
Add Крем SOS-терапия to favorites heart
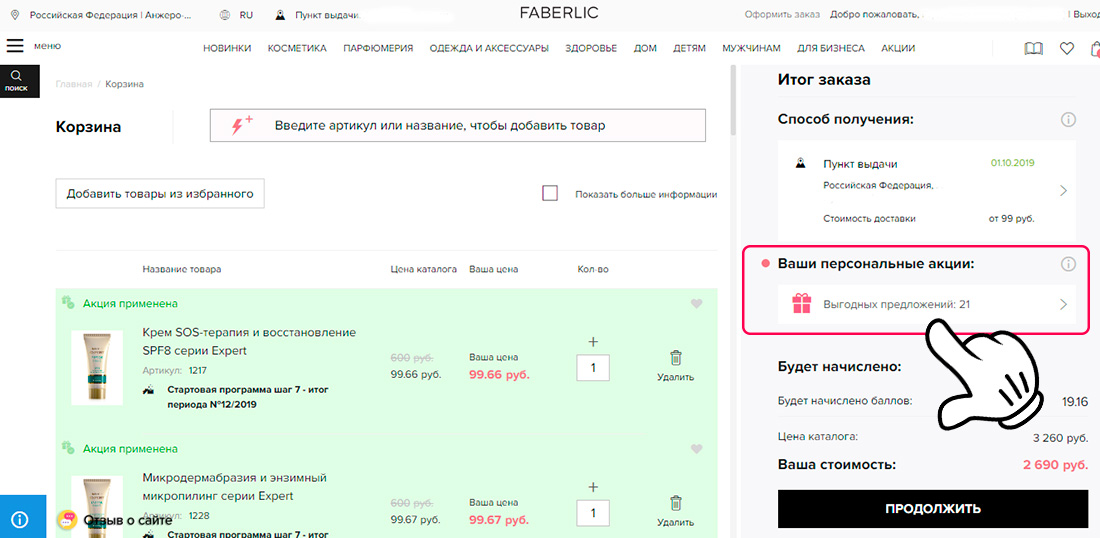click(696, 304)
